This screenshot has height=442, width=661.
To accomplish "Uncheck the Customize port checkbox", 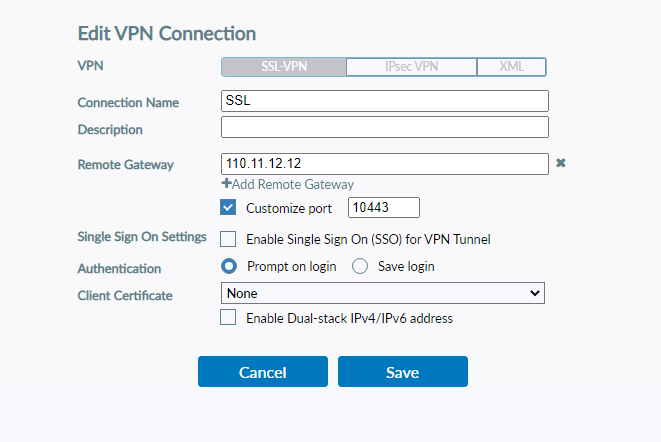I will coord(228,208).
